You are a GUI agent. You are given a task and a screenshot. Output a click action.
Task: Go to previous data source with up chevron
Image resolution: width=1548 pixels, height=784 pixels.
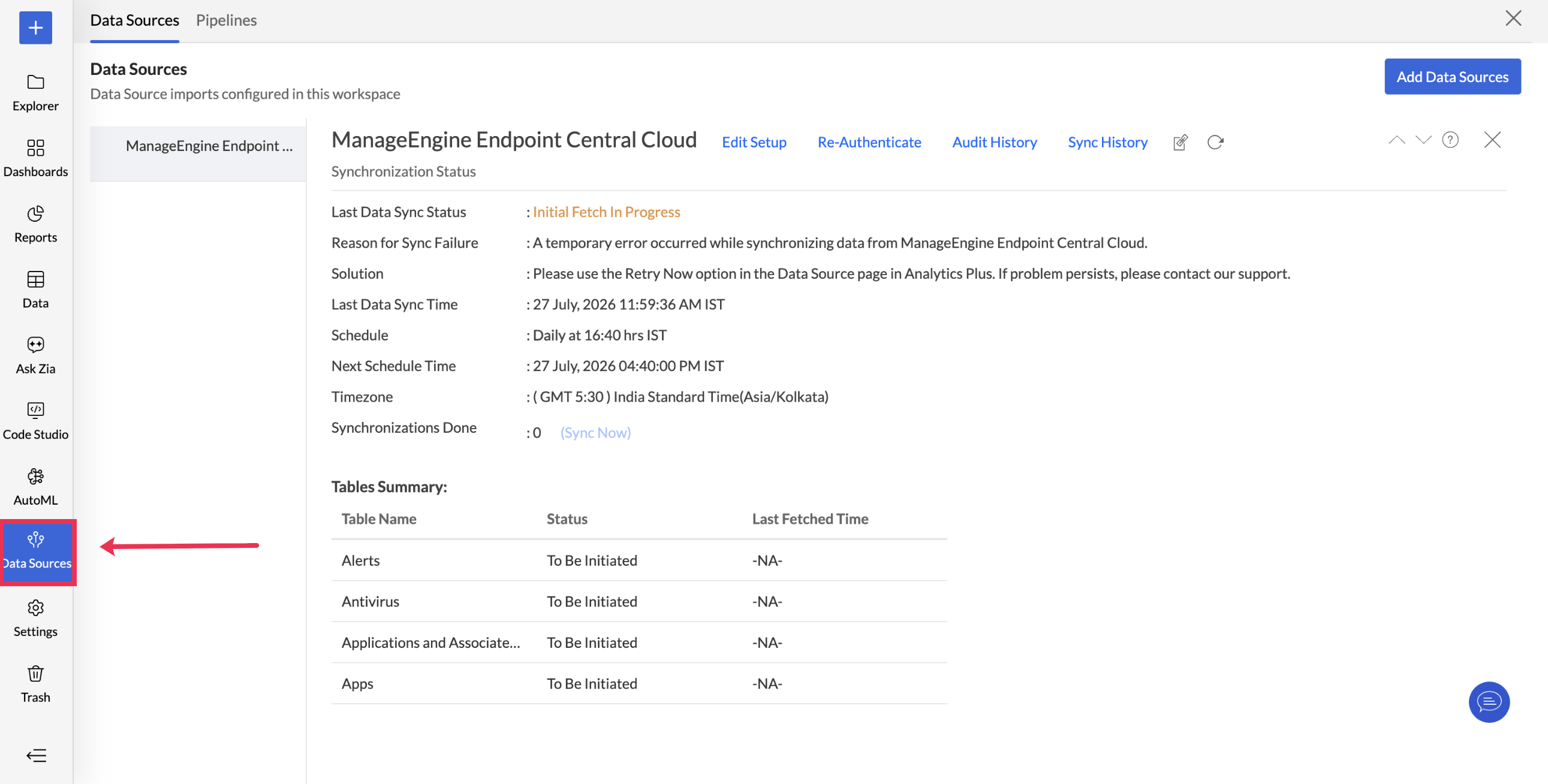pos(1396,140)
